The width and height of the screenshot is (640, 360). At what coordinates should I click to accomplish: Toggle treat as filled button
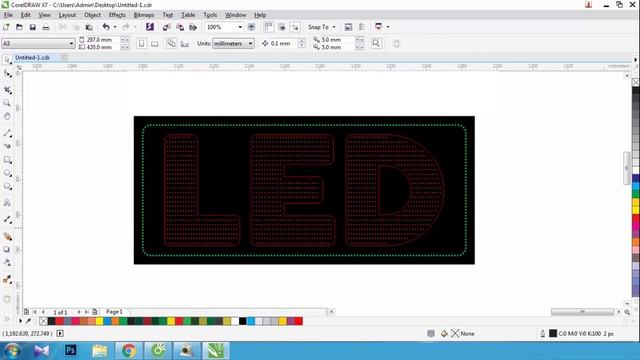point(376,43)
